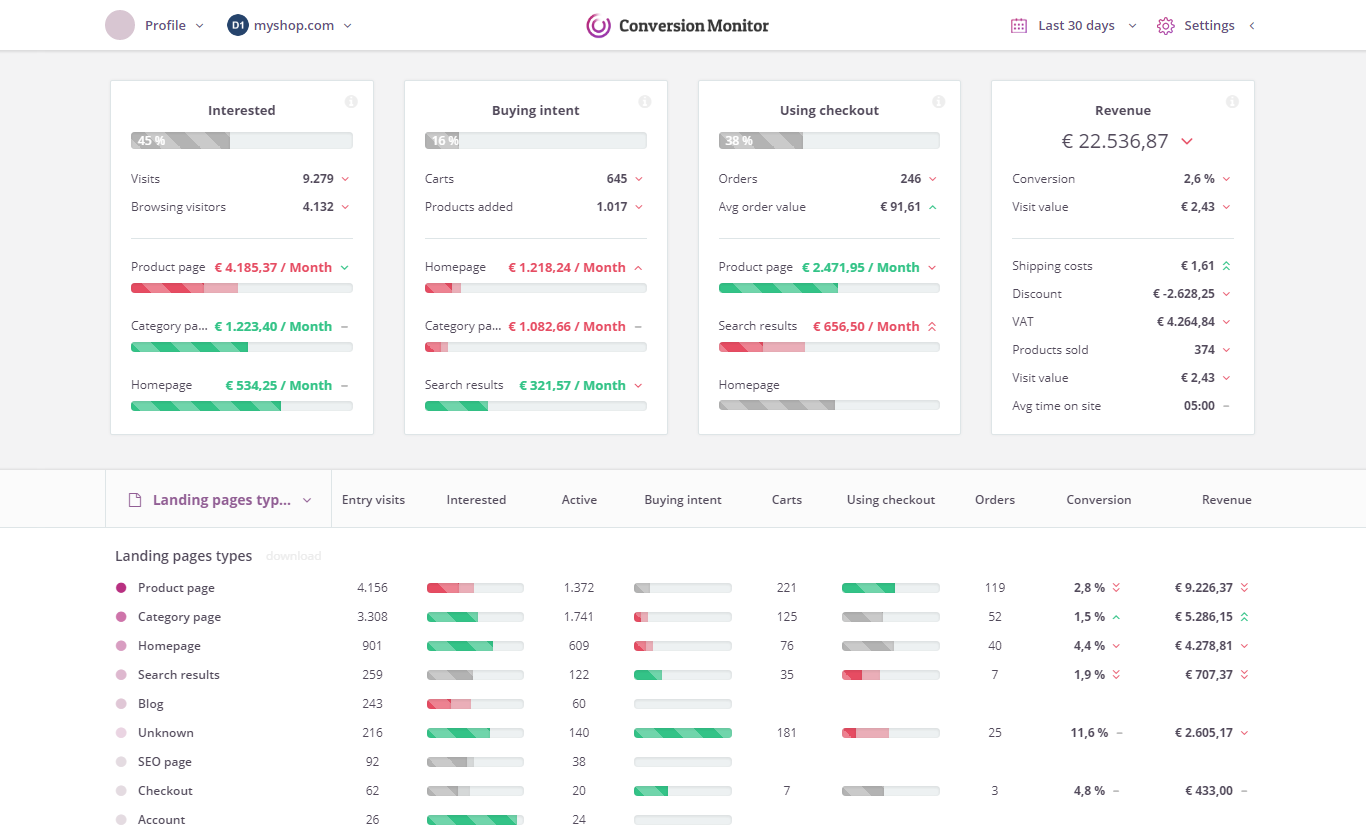This screenshot has width=1366, height=840.
Task: Click the calendar icon beside Last 30 days
Action: pos(1019,26)
